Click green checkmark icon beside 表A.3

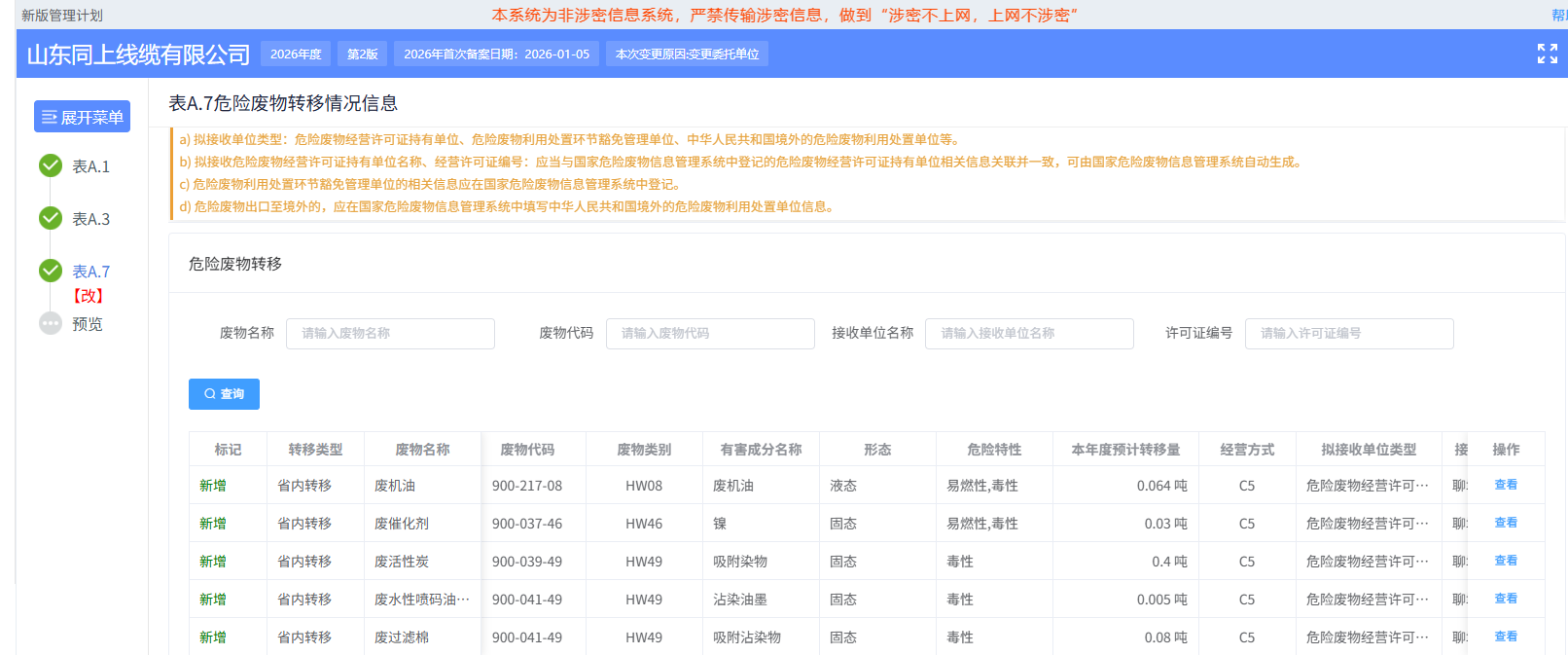click(x=51, y=218)
